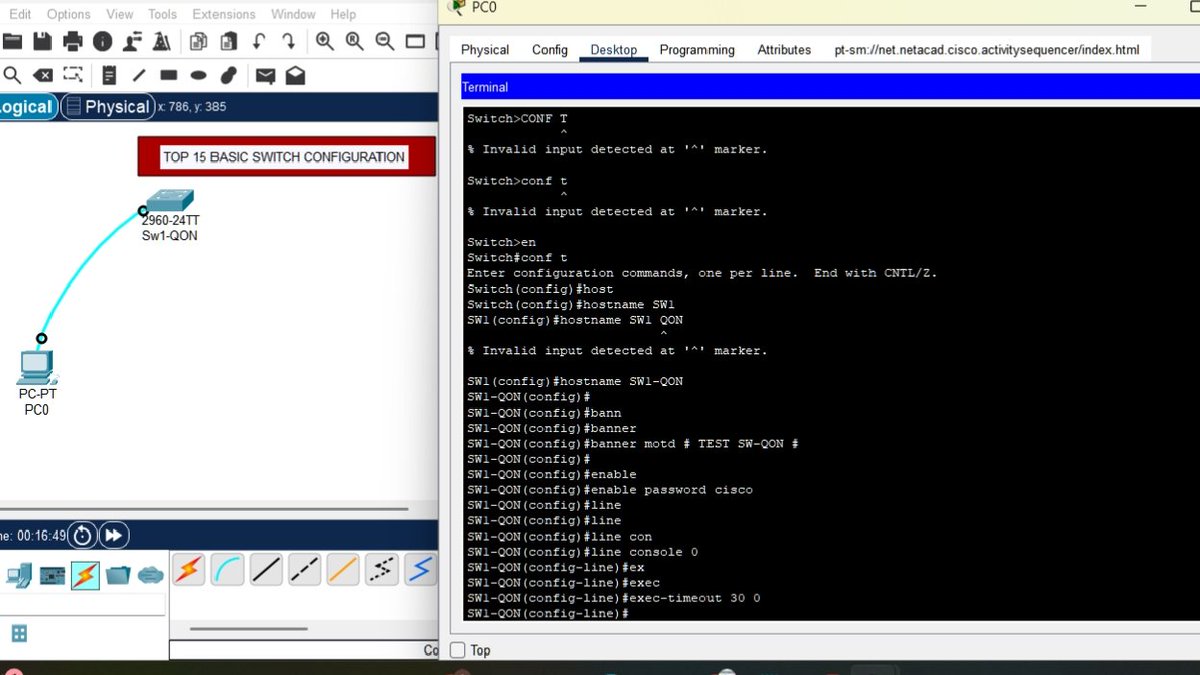The height and width of the screenshot is (675, 1200).
Task: Open the Options menu
Action: 69,14
